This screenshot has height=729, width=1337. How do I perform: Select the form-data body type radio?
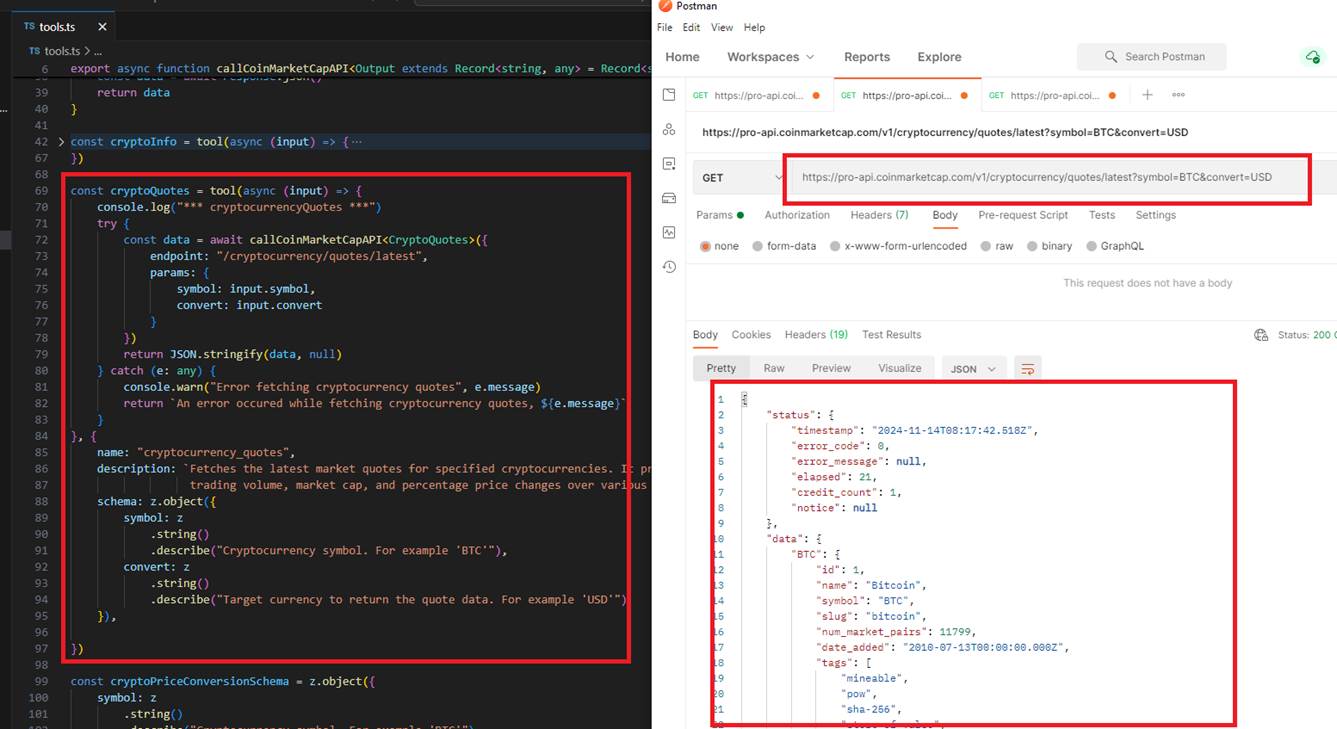tap(758, 246)
